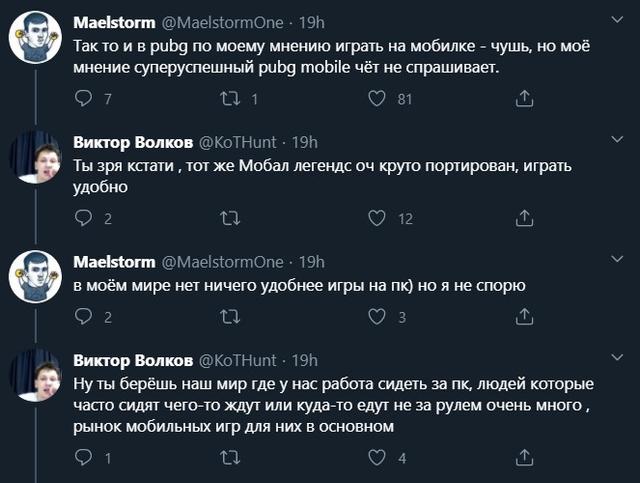Like the tweet with 3 likes
640x483 pixels.
click(x=377, y=317)
